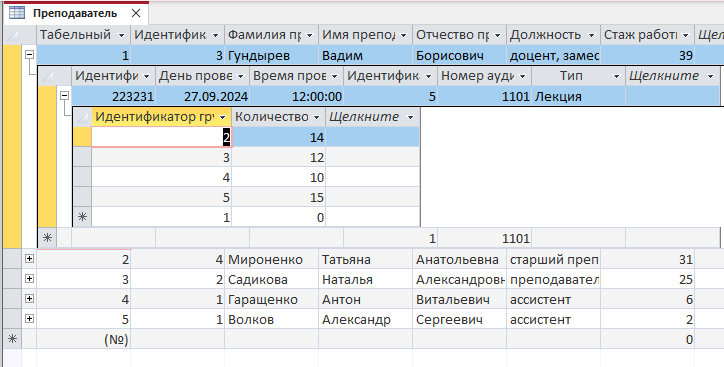
Task: Click the surname cell Волков
Action: [271, 319]
